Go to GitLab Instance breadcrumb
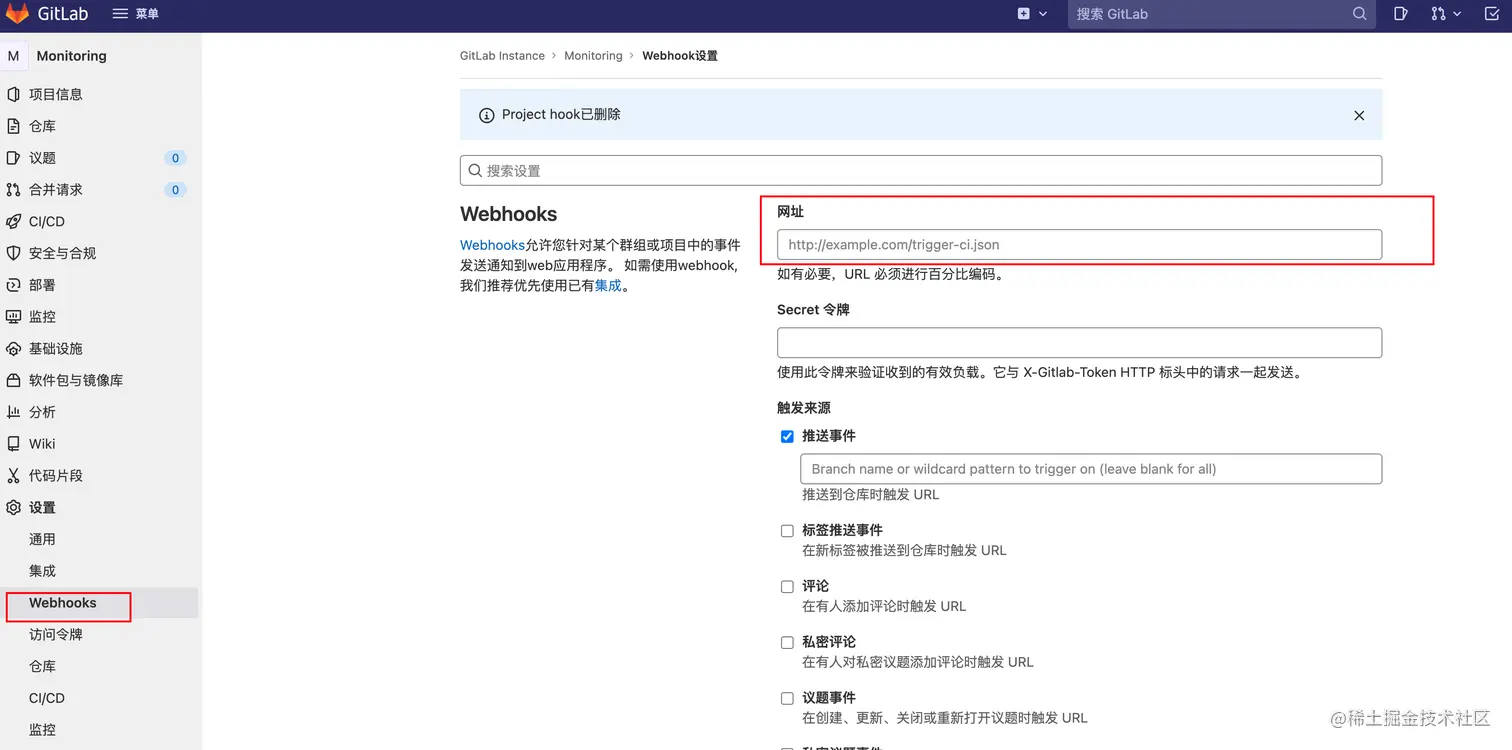 pos(502,56)
